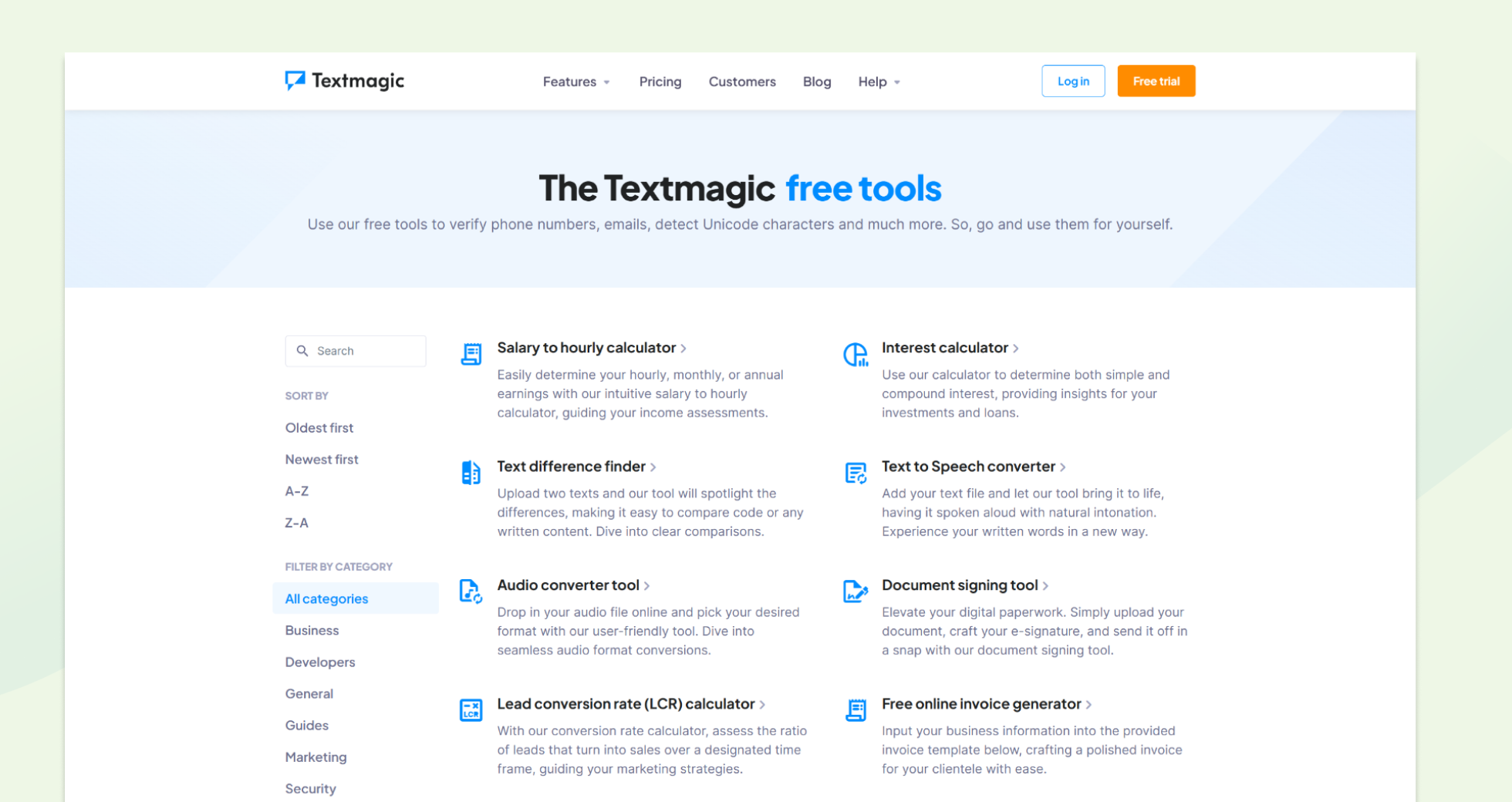Click the Text difference finder icon
The height and width of the screenshot is (802, 1512).
pyautogui.click(x=471, y=472)
